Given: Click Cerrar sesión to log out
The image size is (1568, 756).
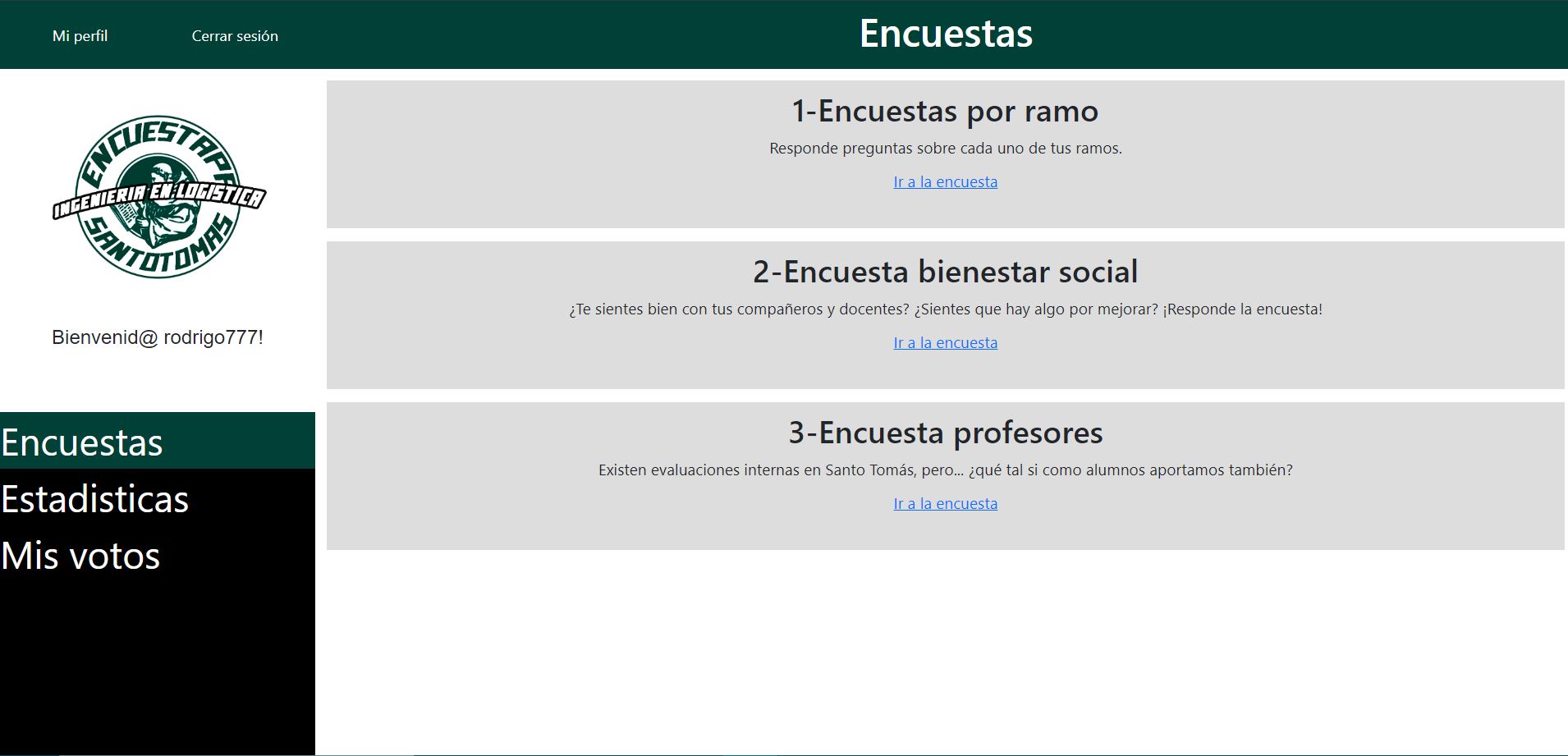Looking at the screenshot, I should pyautogui.click(x=235, y=35).
